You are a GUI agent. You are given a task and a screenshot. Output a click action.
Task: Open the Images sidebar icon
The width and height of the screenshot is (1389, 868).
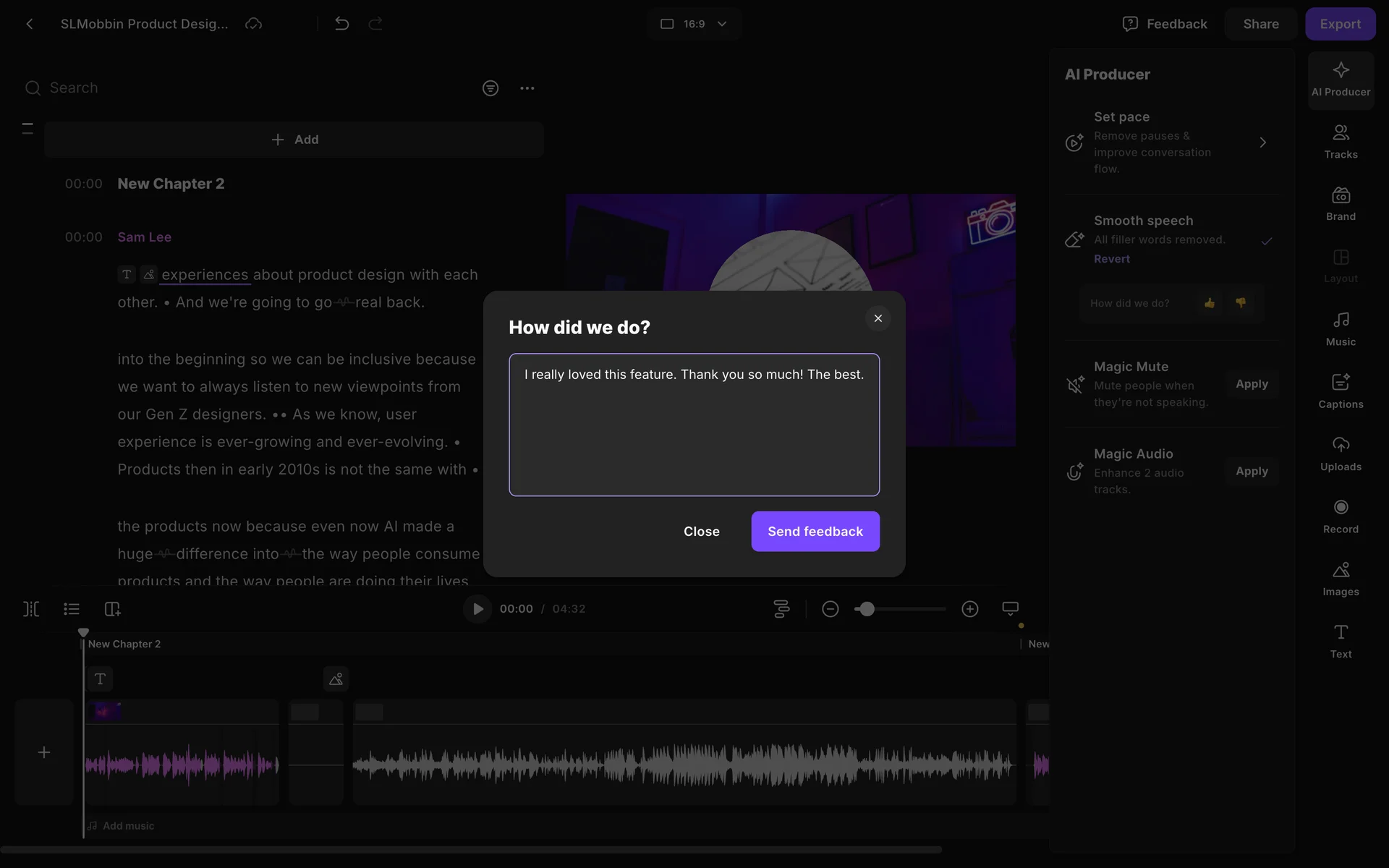click(1341, 579)
